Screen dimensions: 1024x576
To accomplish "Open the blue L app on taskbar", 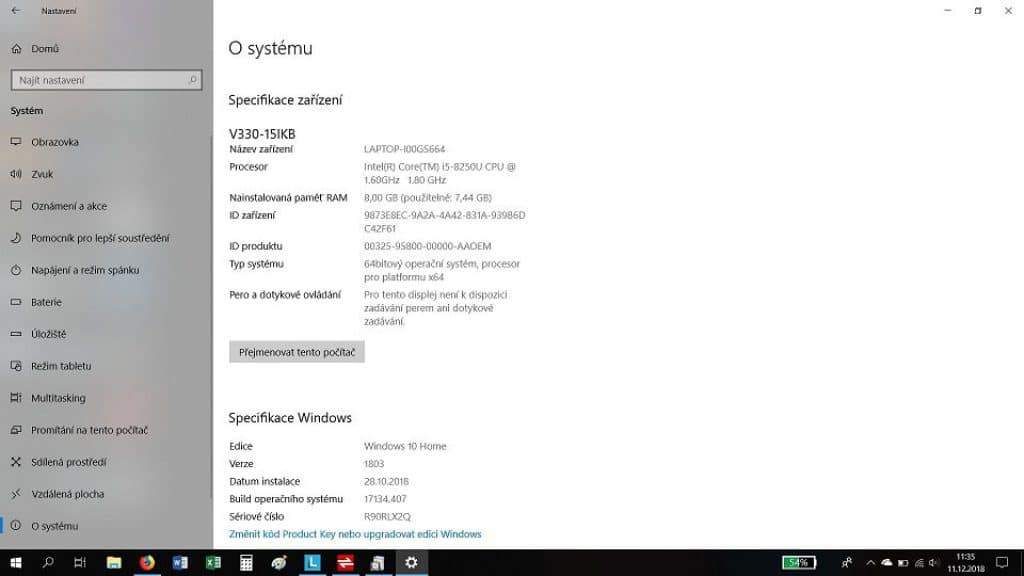I will [312, 562].
